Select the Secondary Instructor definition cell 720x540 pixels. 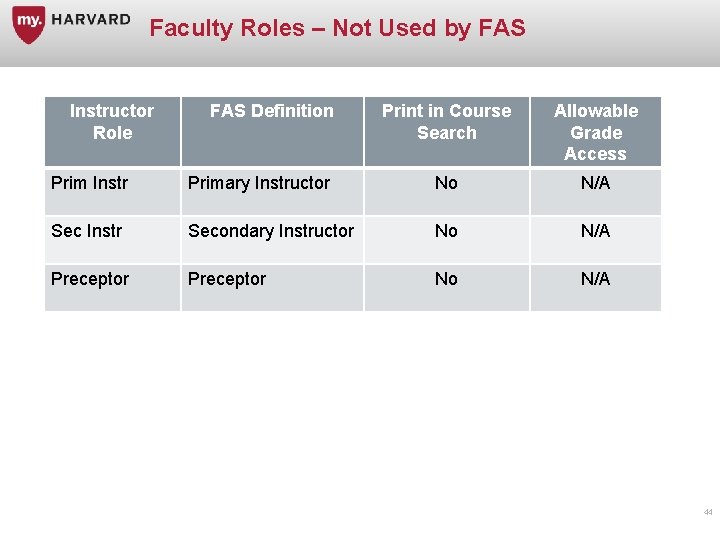click(271, 231)
